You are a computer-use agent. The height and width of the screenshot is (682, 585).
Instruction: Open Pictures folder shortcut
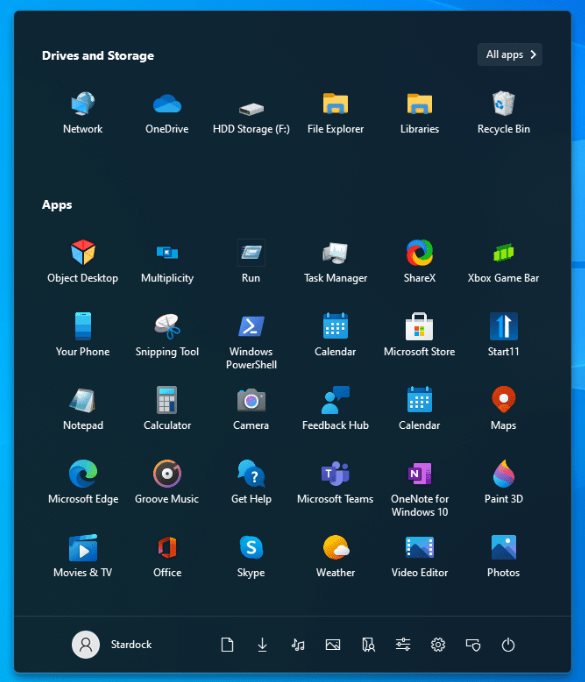[x=333, y=645]
